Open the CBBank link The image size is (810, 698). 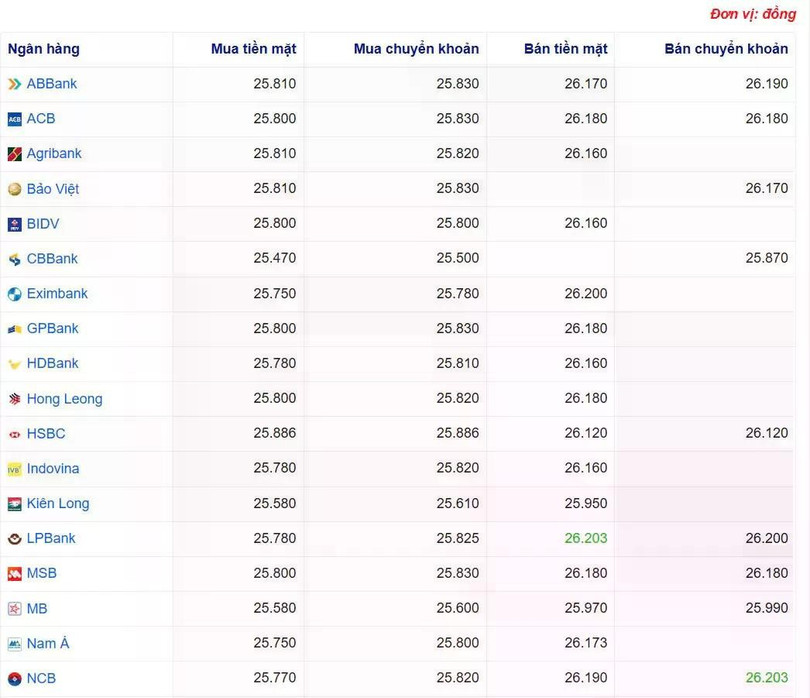pyautogui.click(x=52, y=258)
